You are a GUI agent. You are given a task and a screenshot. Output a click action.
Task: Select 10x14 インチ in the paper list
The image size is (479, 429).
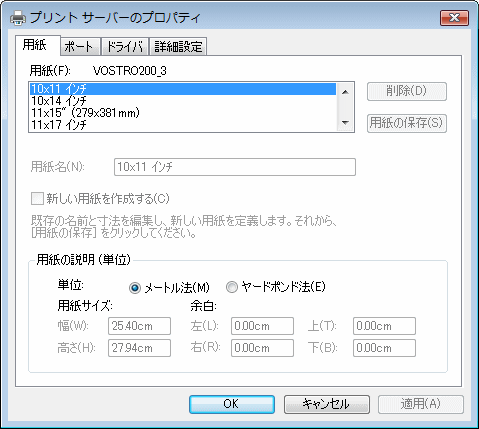[x=183, y=101]
